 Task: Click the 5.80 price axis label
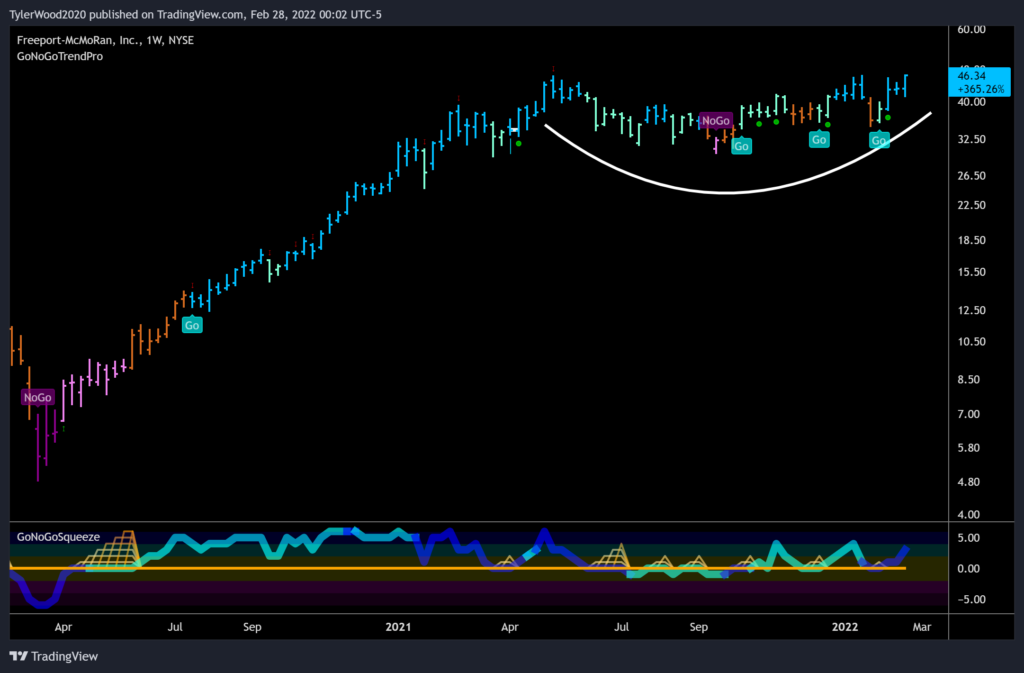968,448
